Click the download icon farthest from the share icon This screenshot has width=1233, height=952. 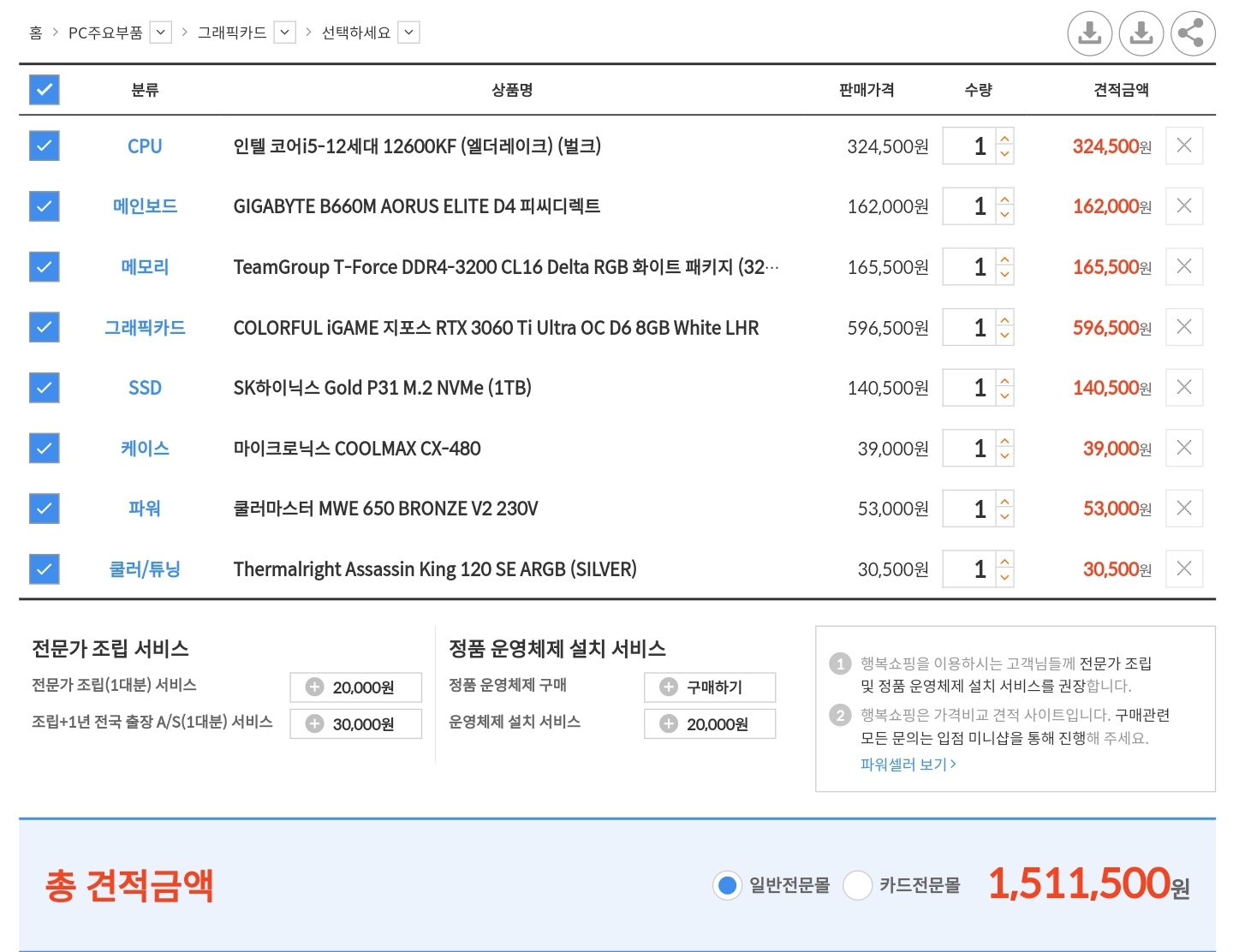[x=1090, y=33]
